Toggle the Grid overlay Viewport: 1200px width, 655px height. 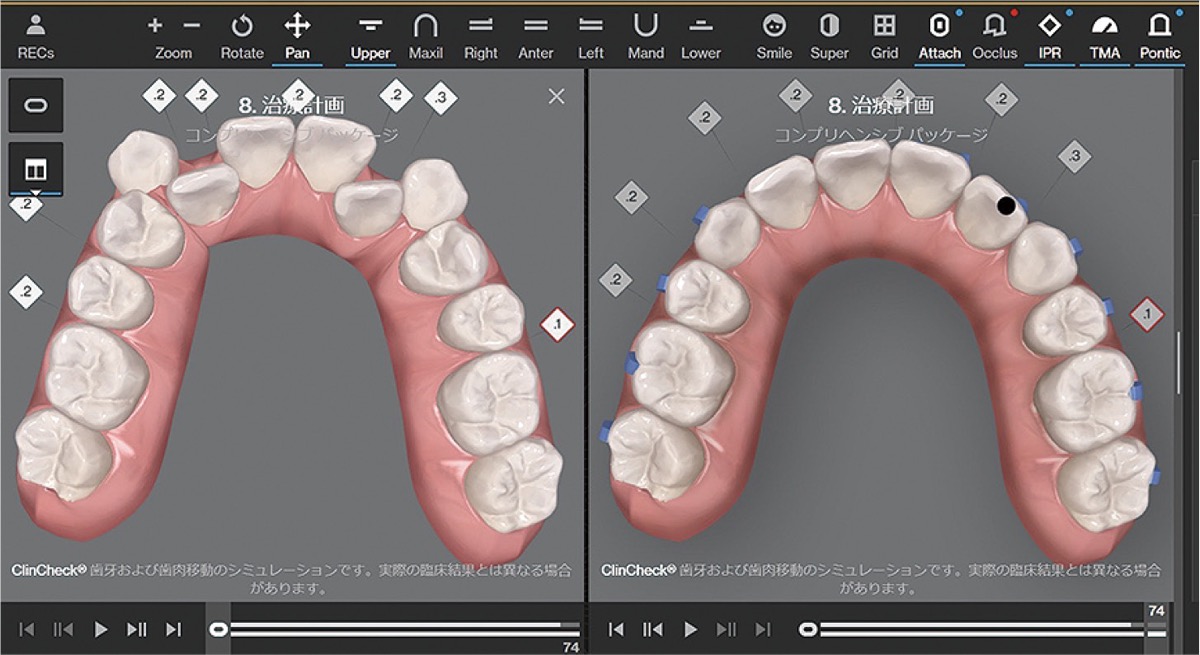(884, 35)
